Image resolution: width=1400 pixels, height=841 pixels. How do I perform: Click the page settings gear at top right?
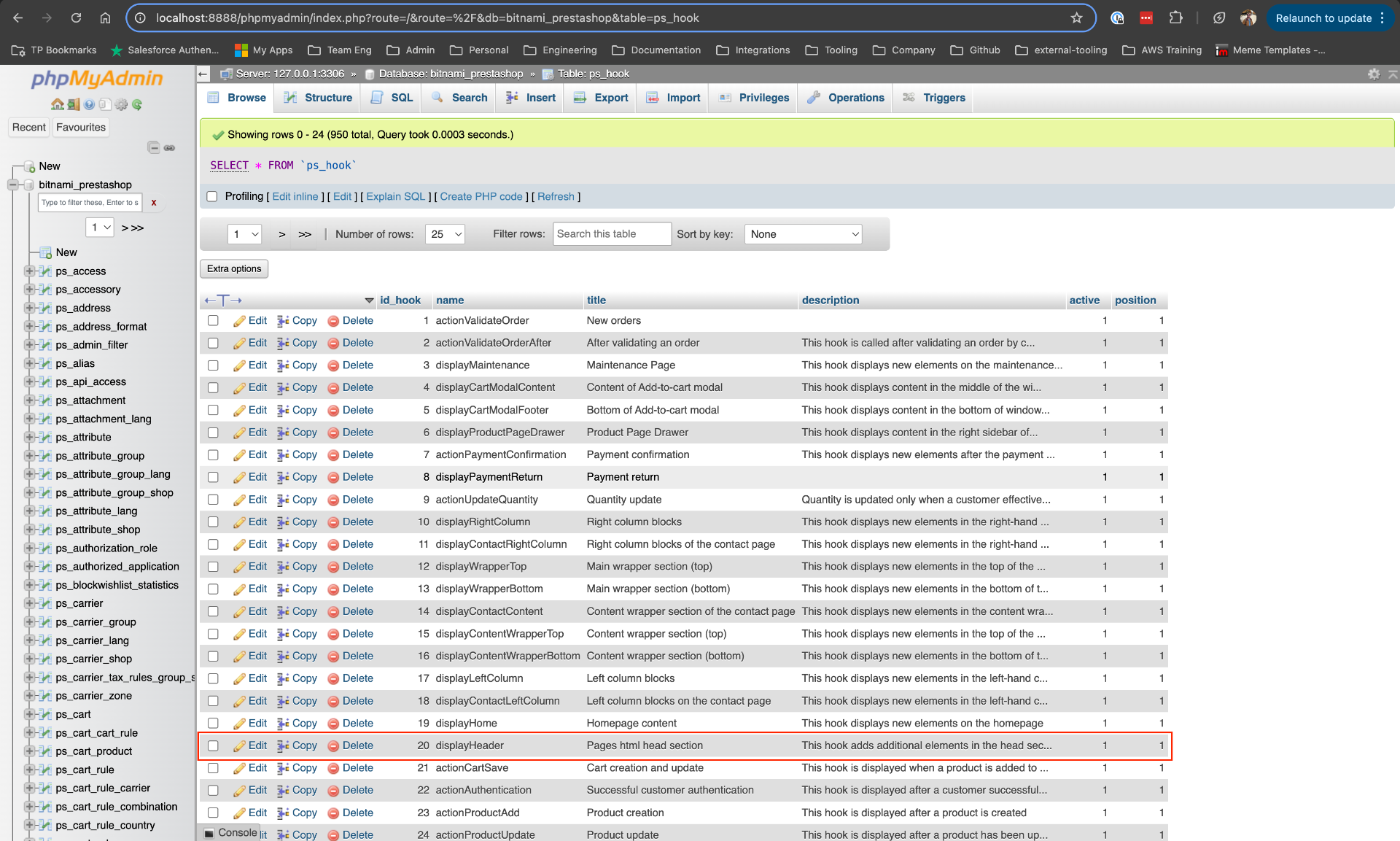(x=1374, y=74)
